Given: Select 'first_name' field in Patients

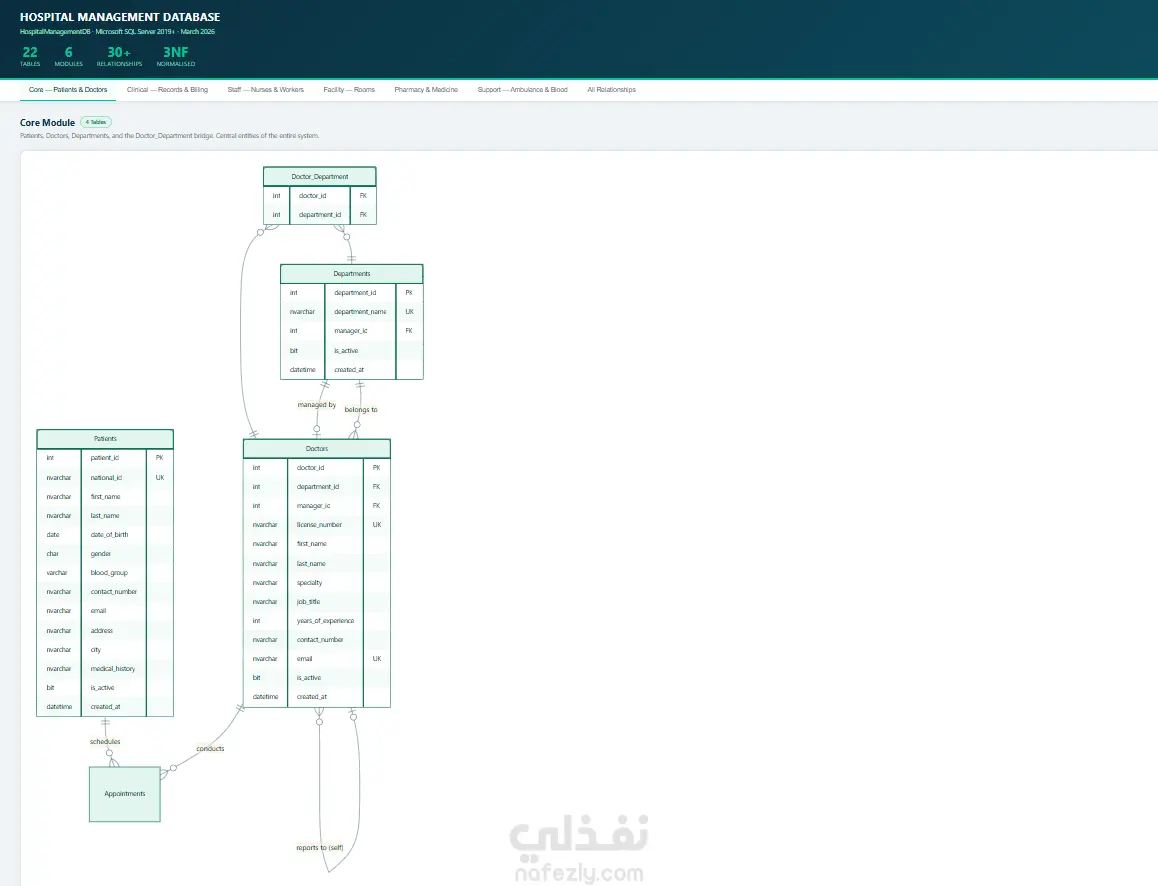Looking at the screenshot, I should click(105, 497).
